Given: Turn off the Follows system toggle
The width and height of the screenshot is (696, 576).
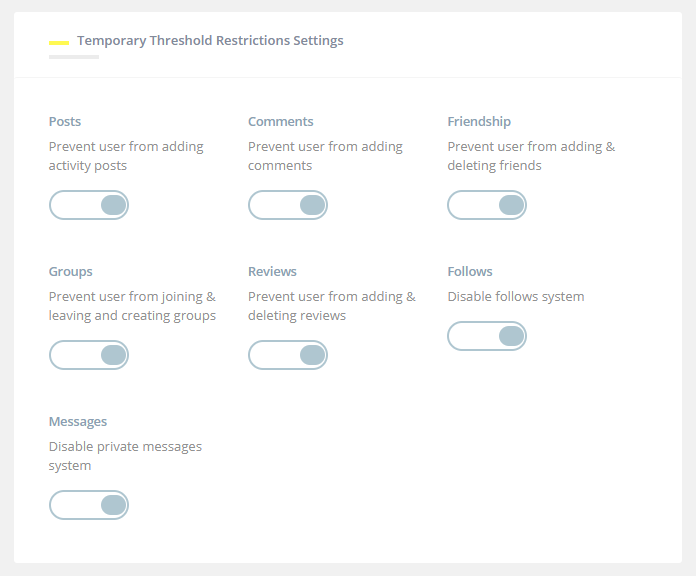Looking at the screenshot, I should pyautogui.click(x=487, y=336).
